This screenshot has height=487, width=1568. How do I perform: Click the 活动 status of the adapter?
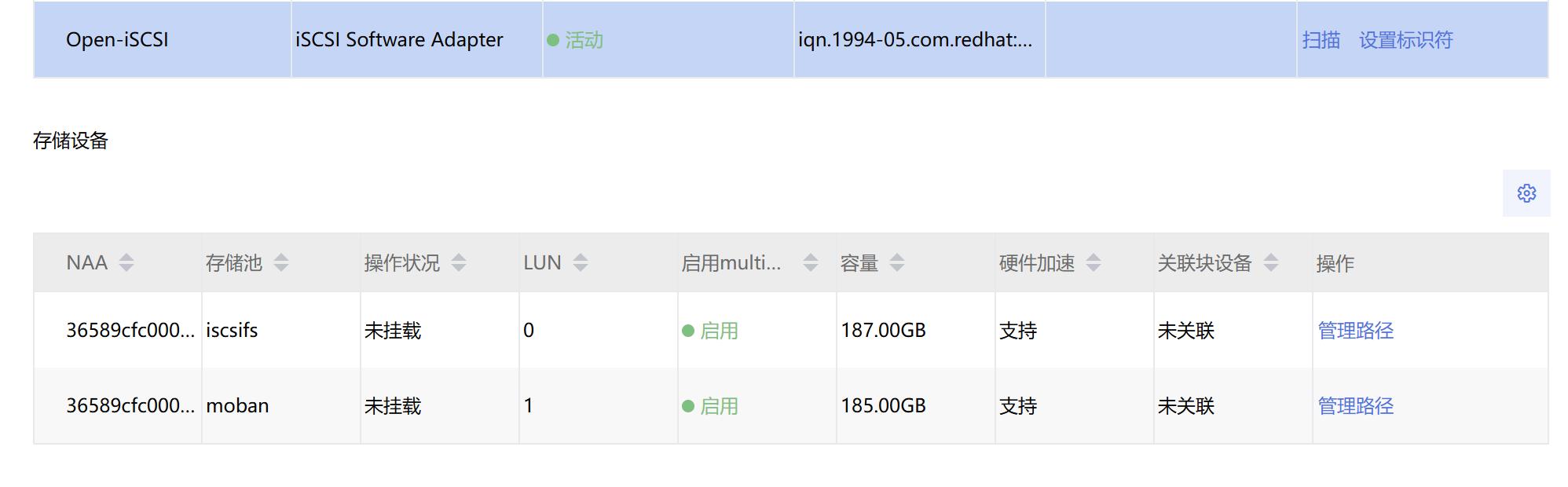[x=583, y=40]
